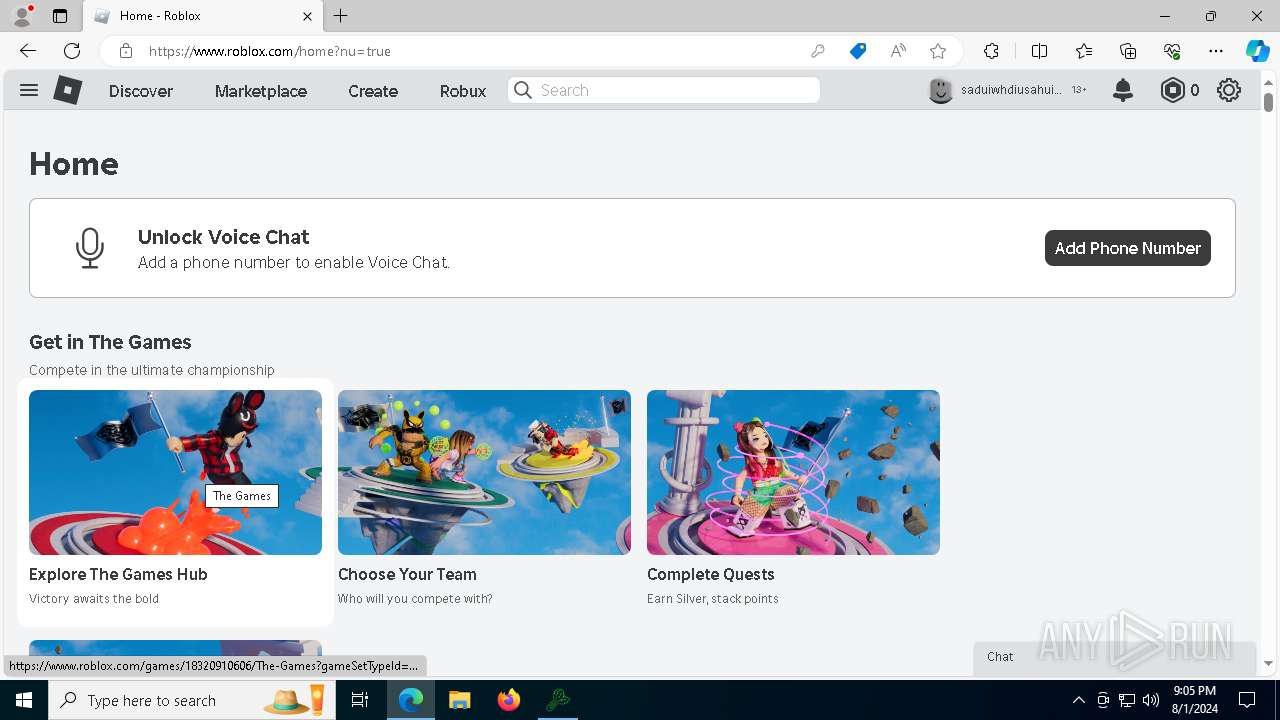The width and height of the screenshot is (1280, 720).
Task: Open the Favorites list
Action: click(1084, 51)
